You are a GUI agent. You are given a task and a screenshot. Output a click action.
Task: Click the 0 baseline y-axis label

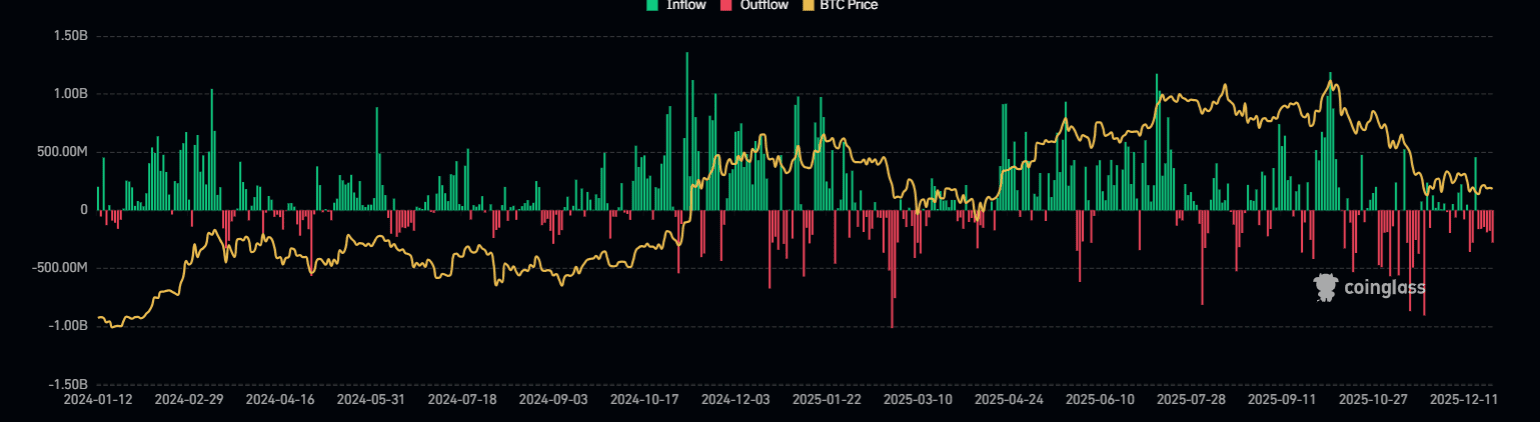coord(84,210)
